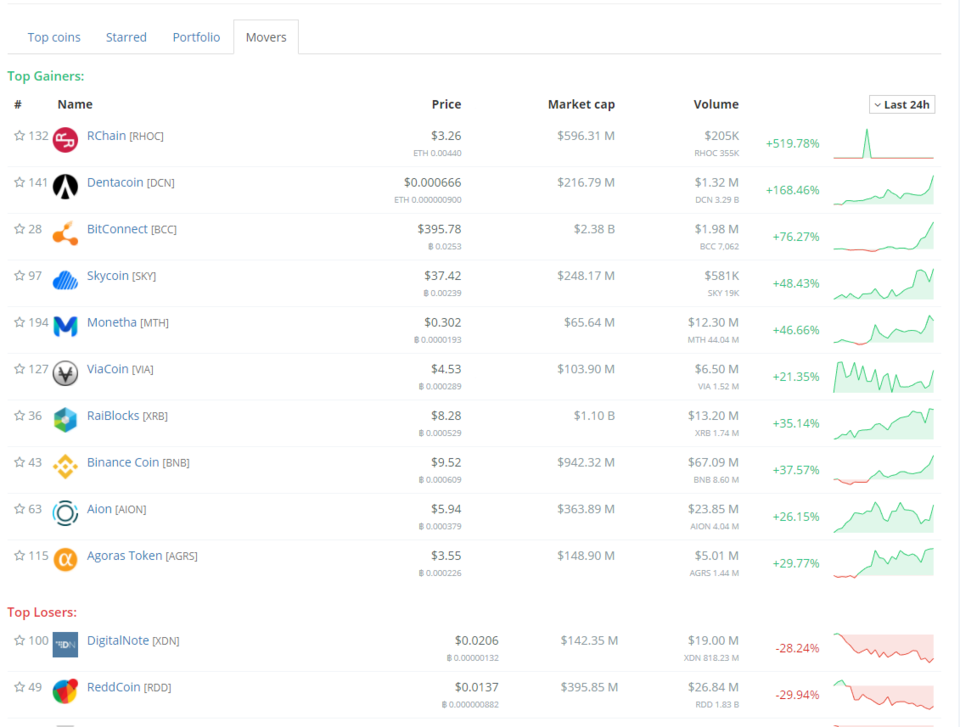
Task: Click the Aion ring logo
Action: [x=65, y=513]
